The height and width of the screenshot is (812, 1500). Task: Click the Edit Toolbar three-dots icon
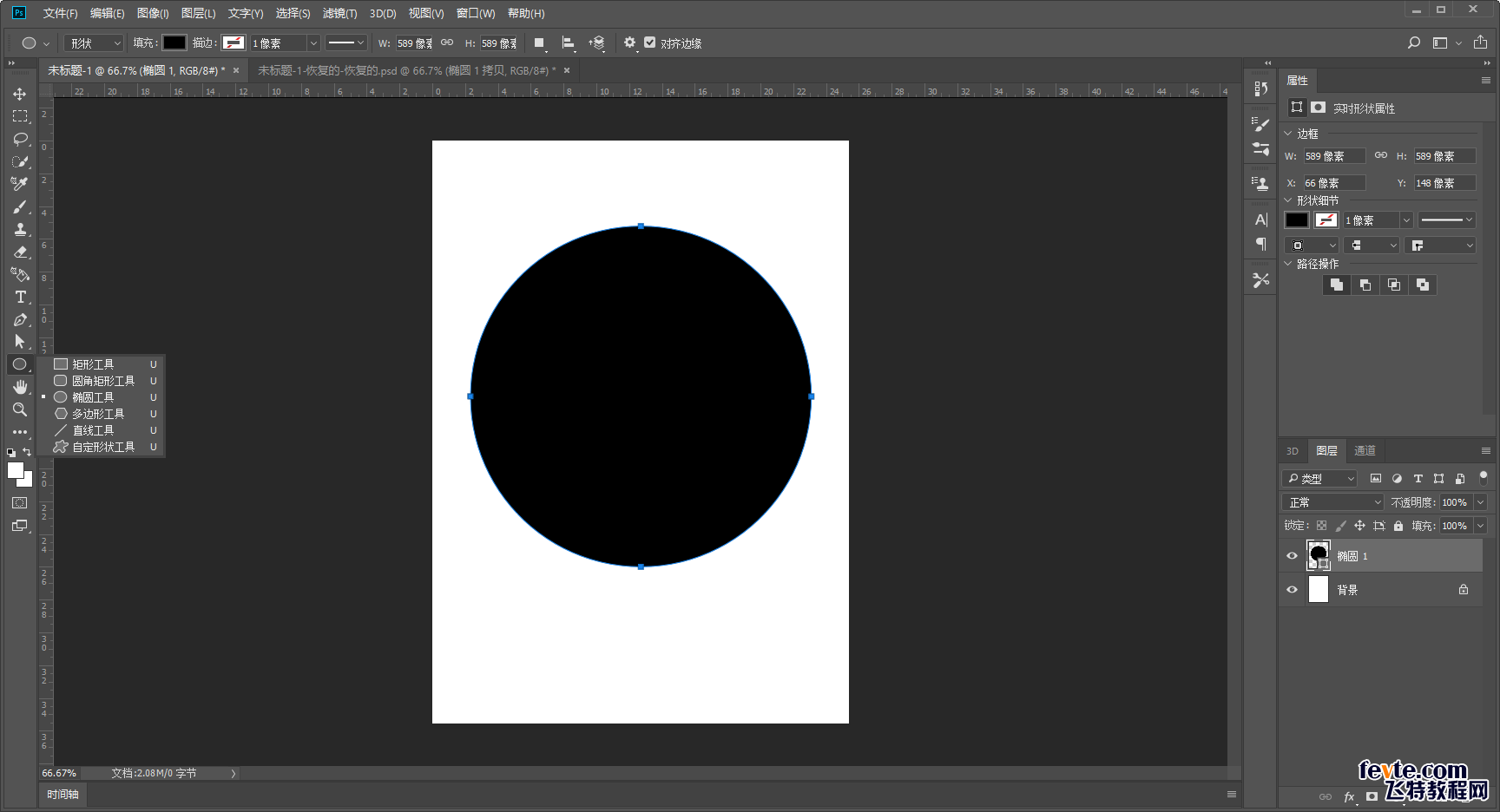click(x=19, y=431)
